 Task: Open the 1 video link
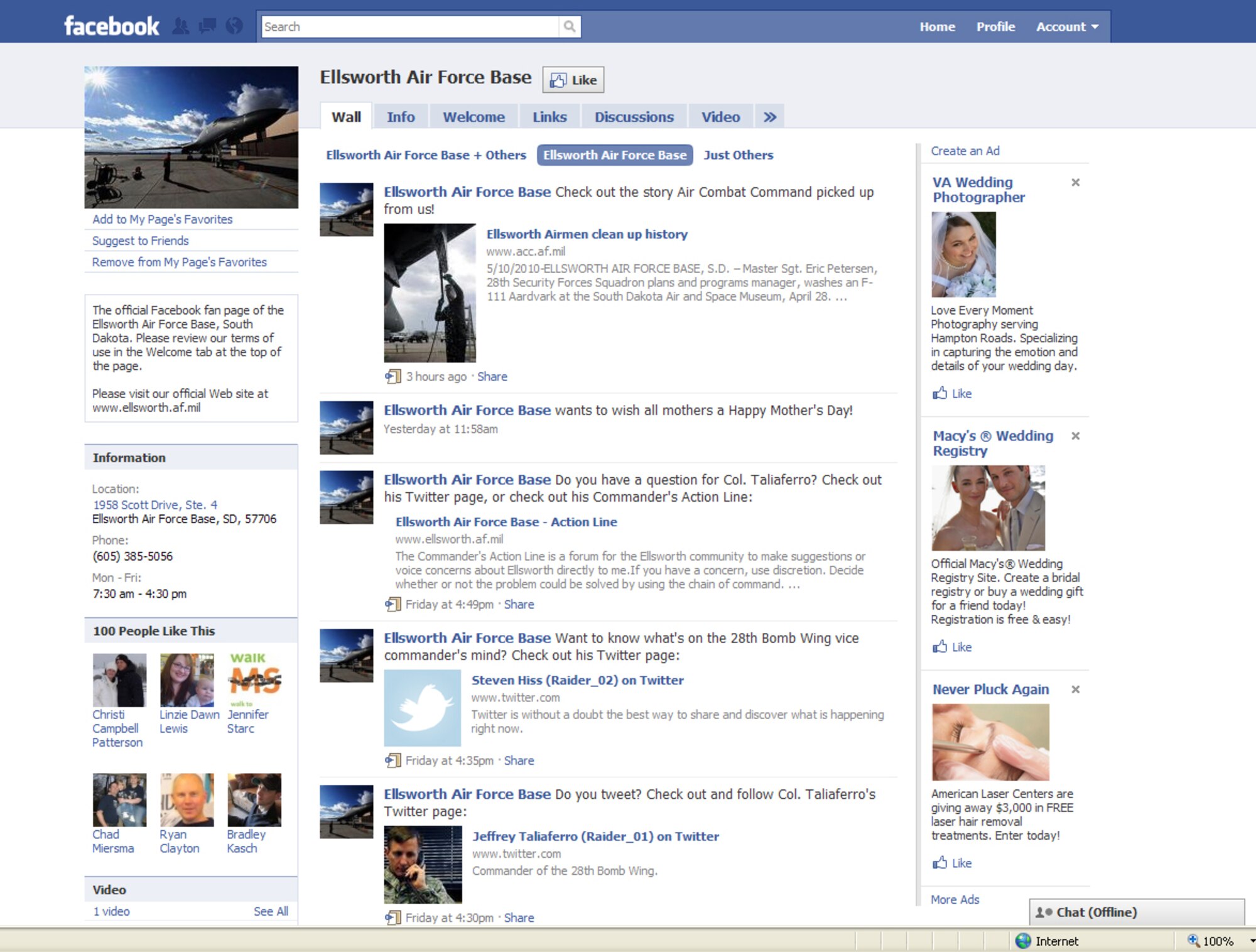tap(111, 911)
